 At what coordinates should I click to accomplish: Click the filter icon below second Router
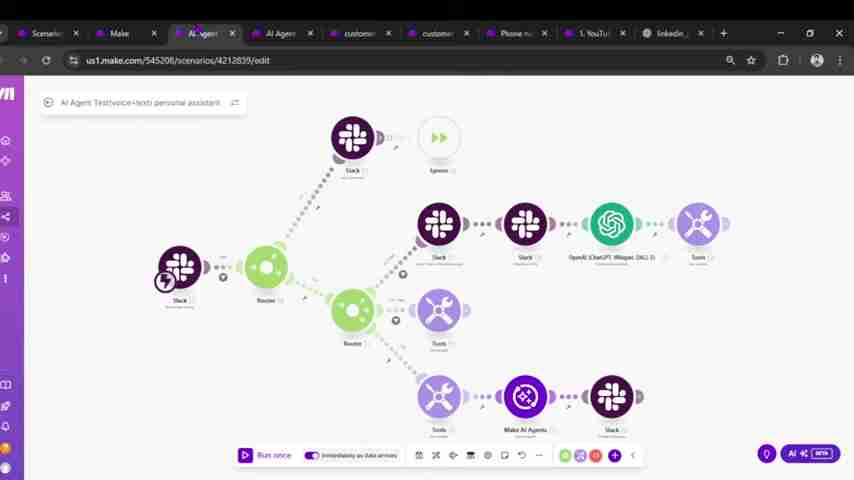click(396, 320)
